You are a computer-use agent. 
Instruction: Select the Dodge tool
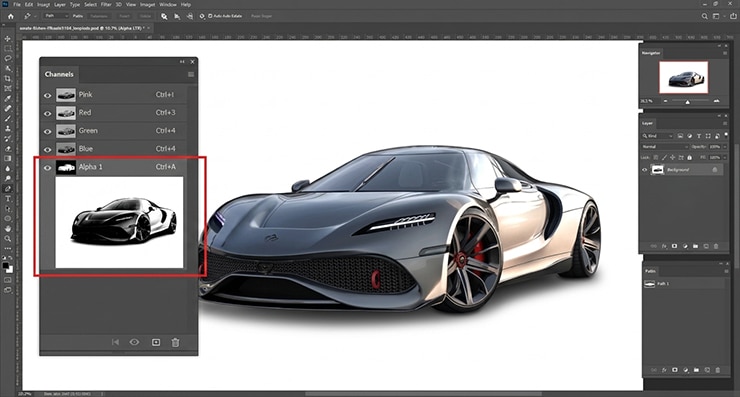pyautogui.click(x=8, y=178)
